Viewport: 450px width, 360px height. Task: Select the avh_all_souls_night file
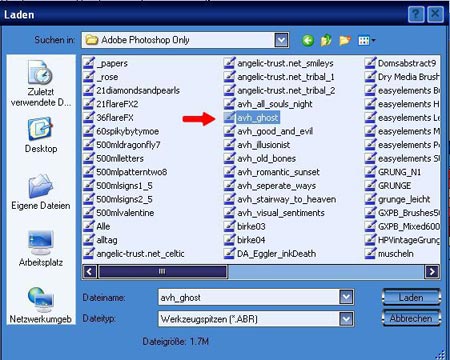point(268,104)
